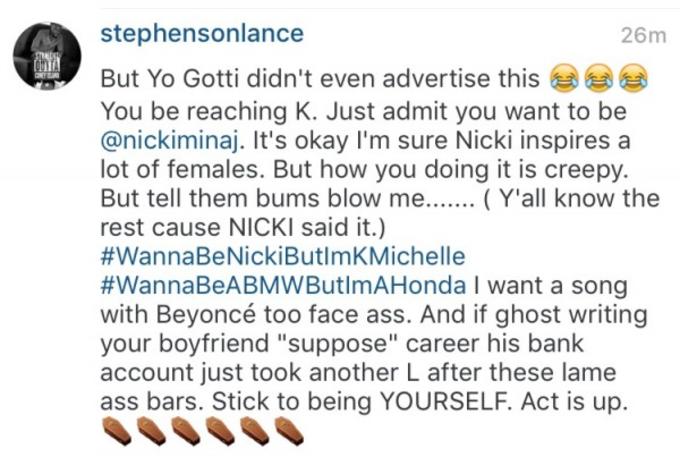Open the #WannaBeABMWButImAHonda hashtag

283,285
